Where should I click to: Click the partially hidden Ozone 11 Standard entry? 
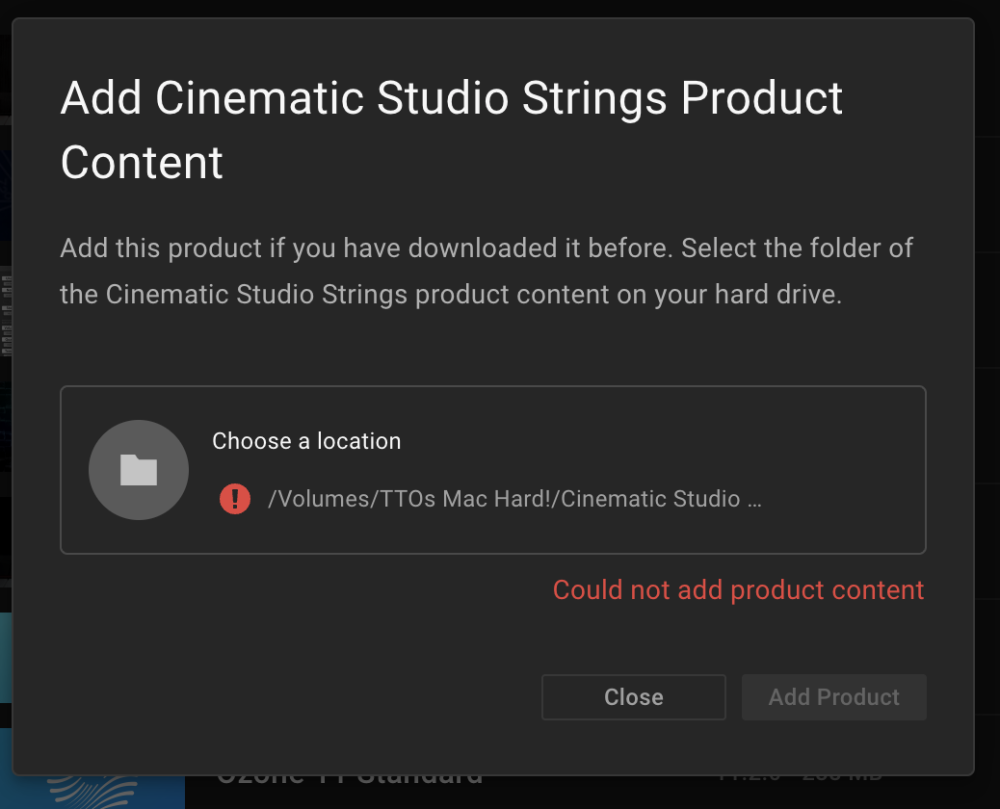coord(349,782)
